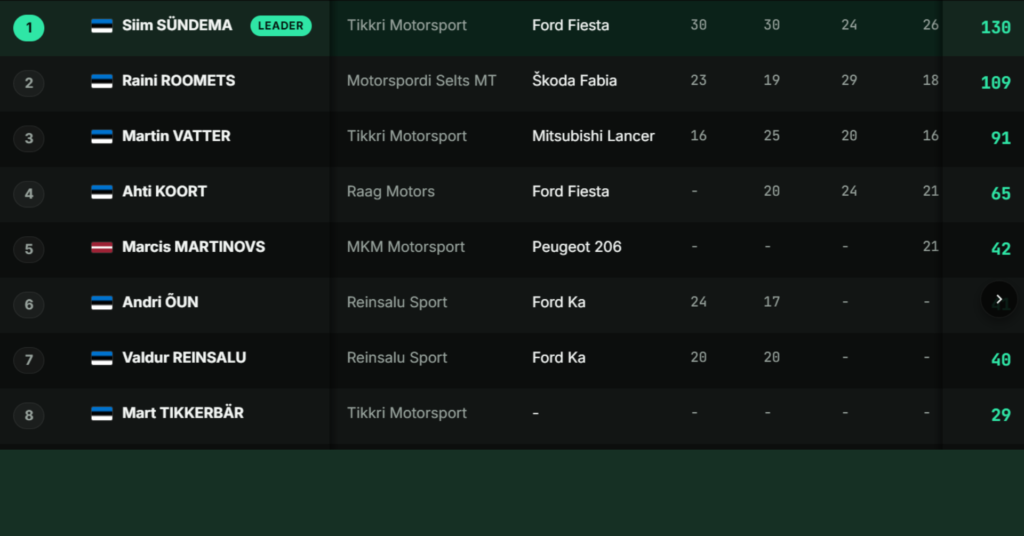The image size is (1024, 536).
Task: Click Tikkri Motorsport in Martin VATTER's row
Action: point(407,136)
